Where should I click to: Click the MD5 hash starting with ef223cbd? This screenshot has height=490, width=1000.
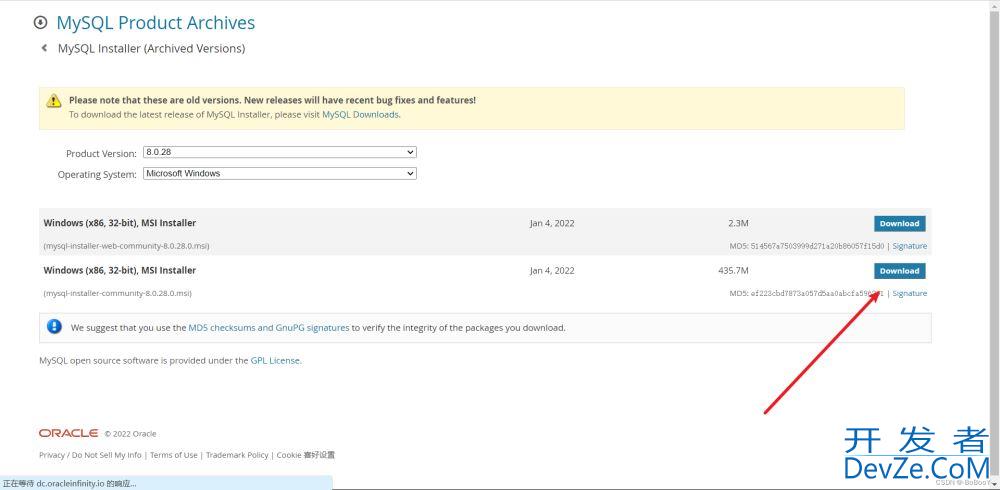point(816,293)
